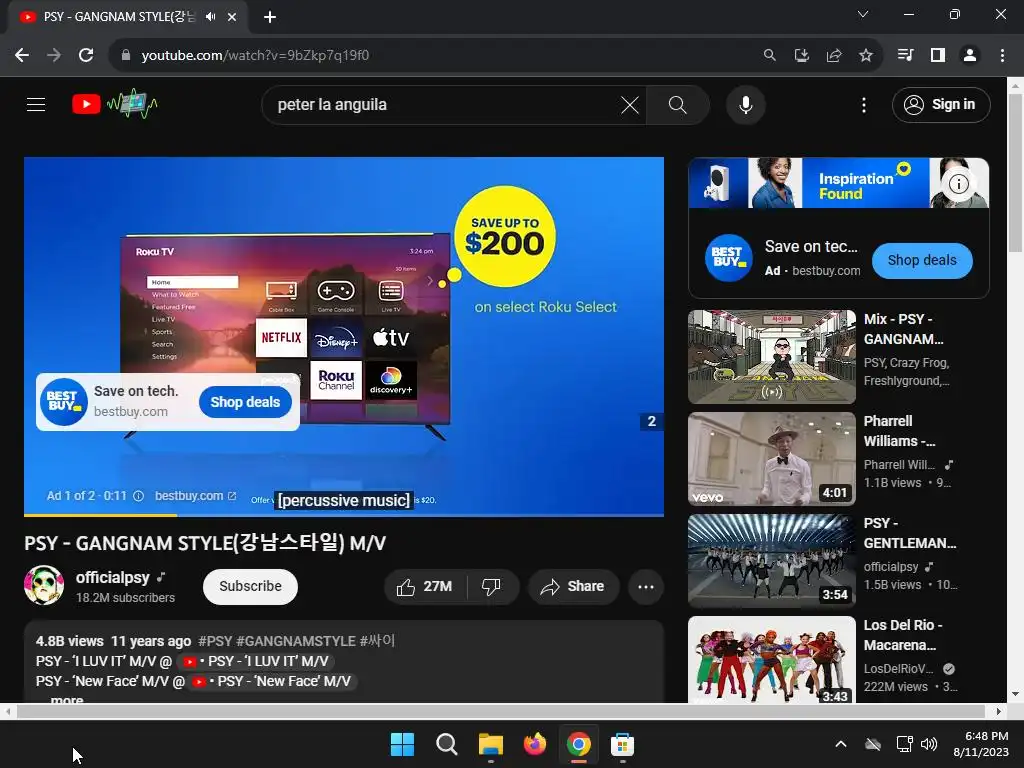Open Windows taskbar search
This screenshot has height=768, width=1024.
click(x=447, y=744)
